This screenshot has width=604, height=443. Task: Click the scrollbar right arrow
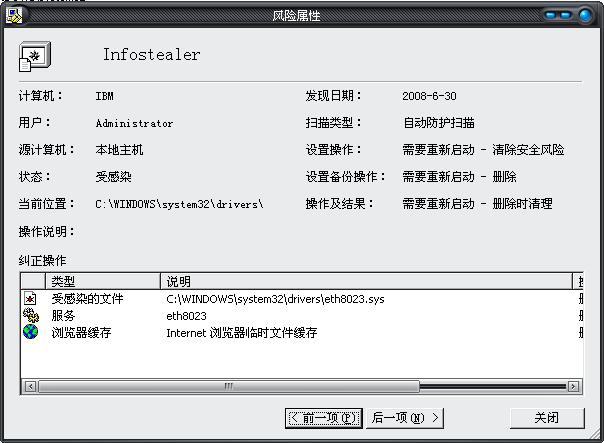(573, 386)
